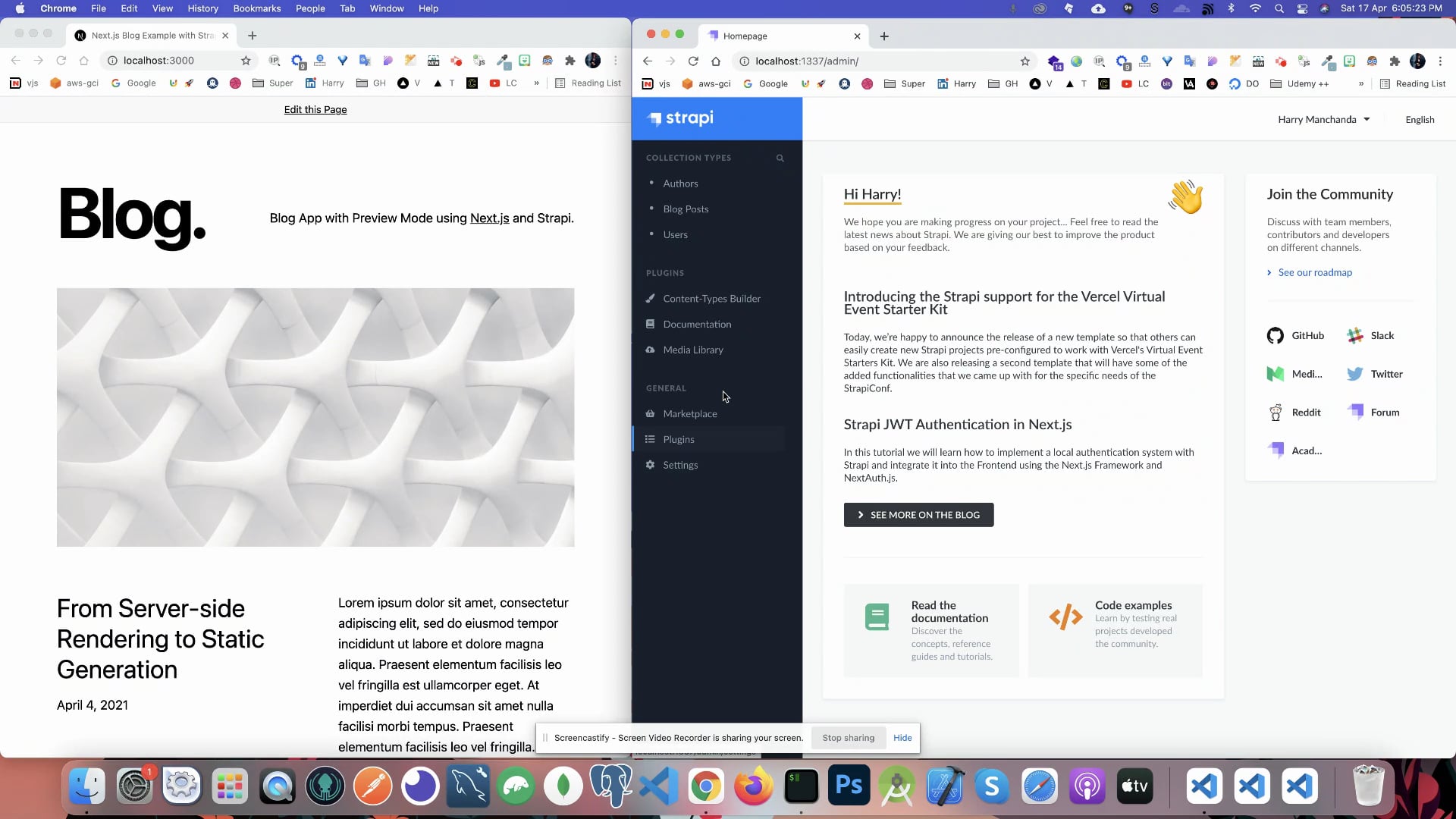Screen dimensions: 1456x819
Task: Open the Bookmarks menu in the menu bar
Action: 256,8
